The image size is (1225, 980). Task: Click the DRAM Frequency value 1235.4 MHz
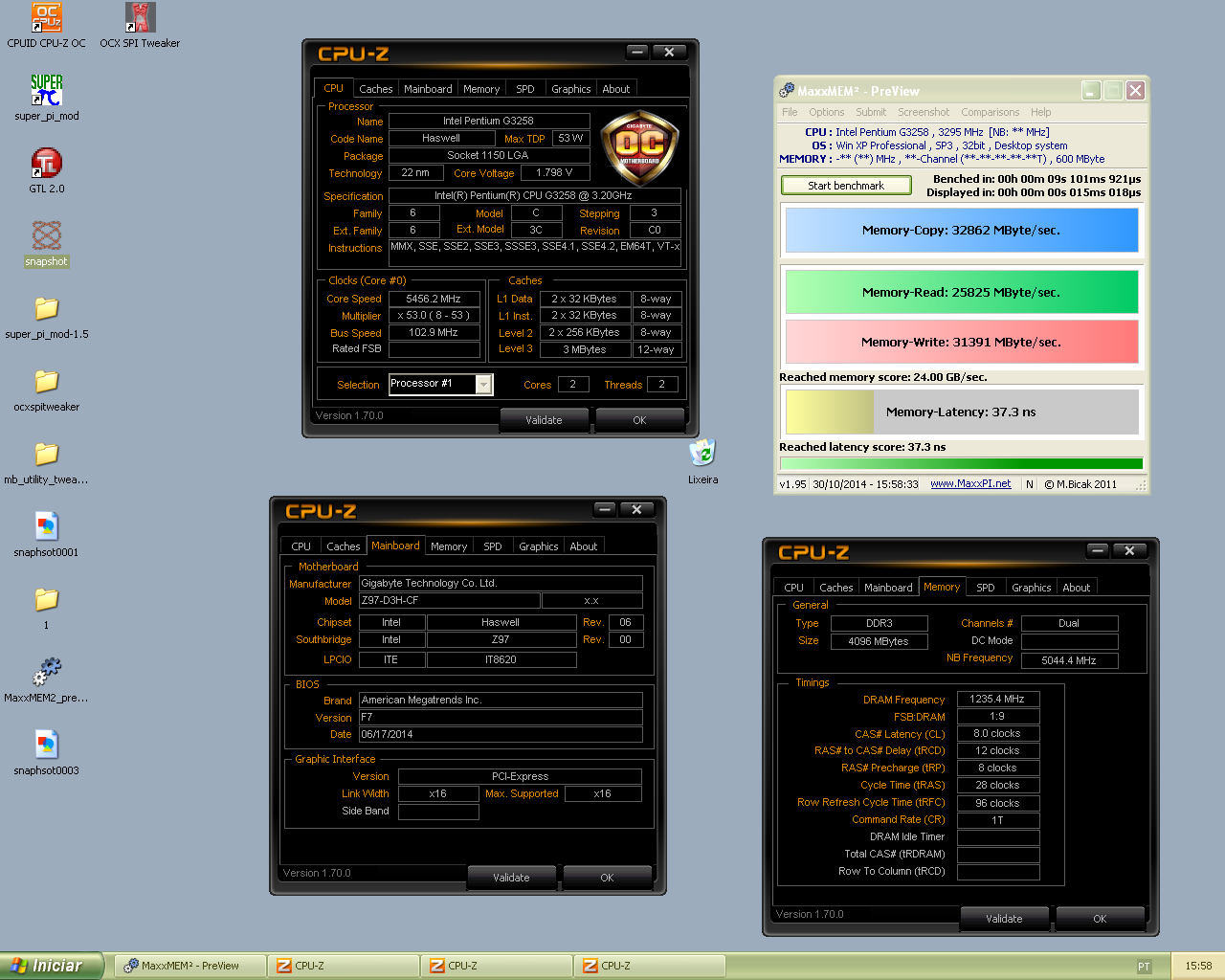click(997, 699)
